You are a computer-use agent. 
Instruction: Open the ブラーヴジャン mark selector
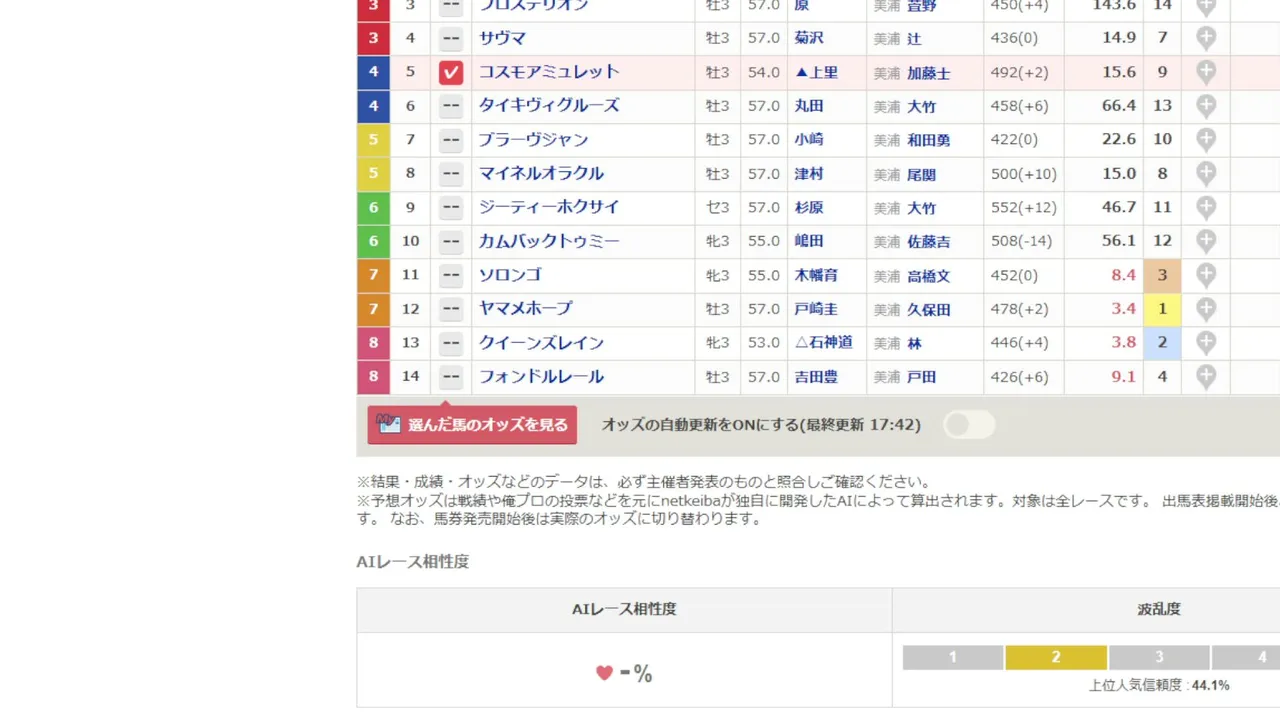tap(451, 140)
